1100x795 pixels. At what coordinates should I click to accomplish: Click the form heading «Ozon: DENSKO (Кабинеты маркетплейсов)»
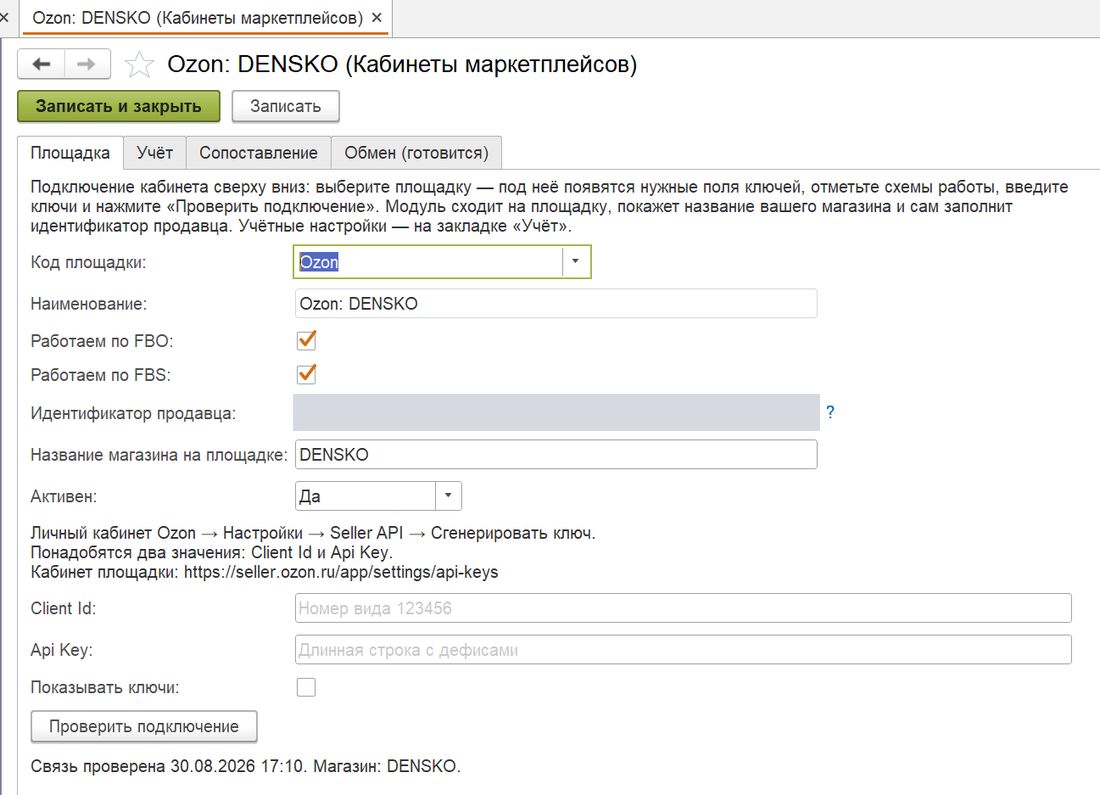click(402, 65)
